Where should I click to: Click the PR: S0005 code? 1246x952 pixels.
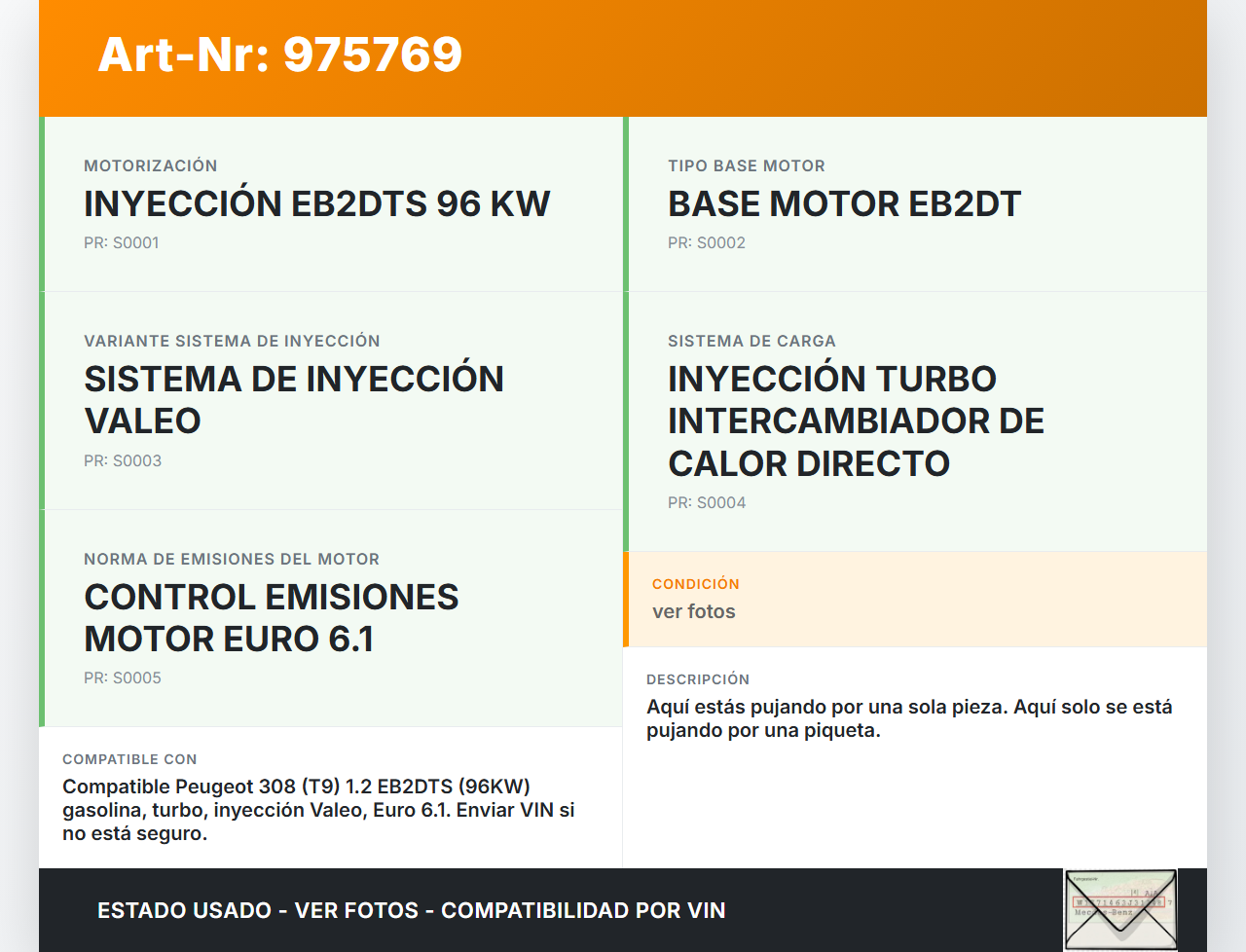[123, 677]
